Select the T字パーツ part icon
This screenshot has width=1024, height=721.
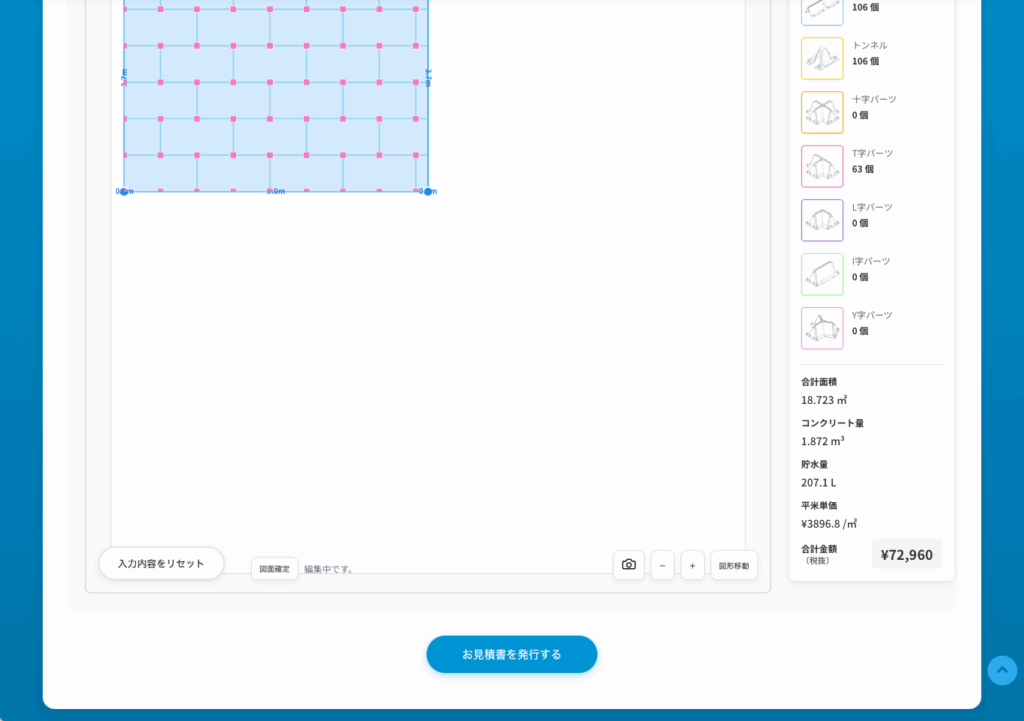tap(821, 166)
